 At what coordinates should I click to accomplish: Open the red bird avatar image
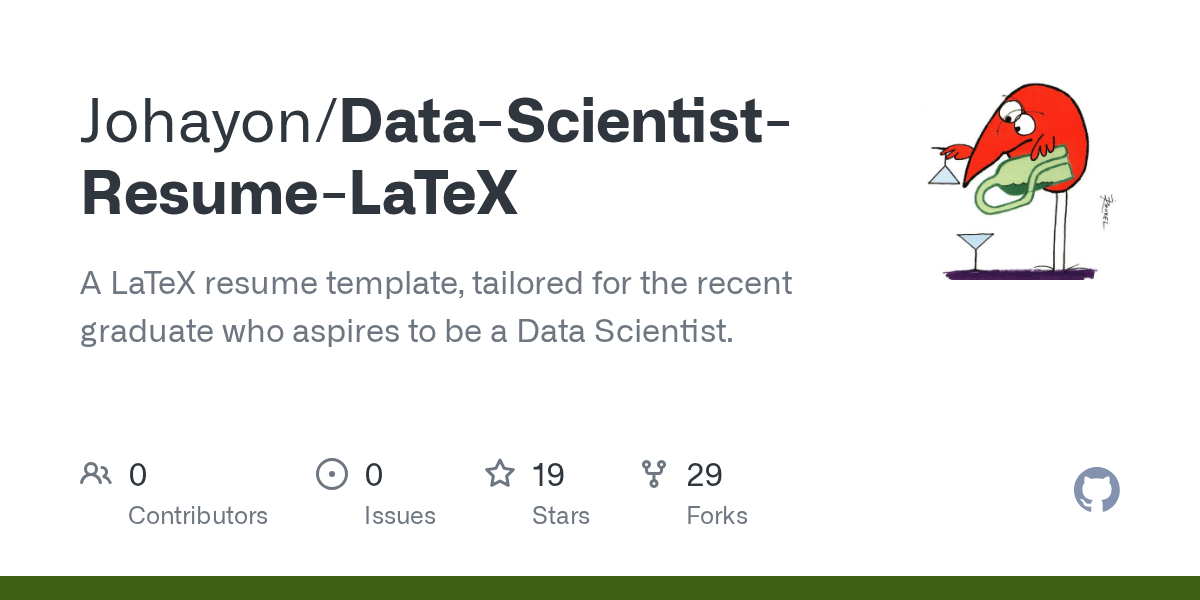click(1022, 179)
